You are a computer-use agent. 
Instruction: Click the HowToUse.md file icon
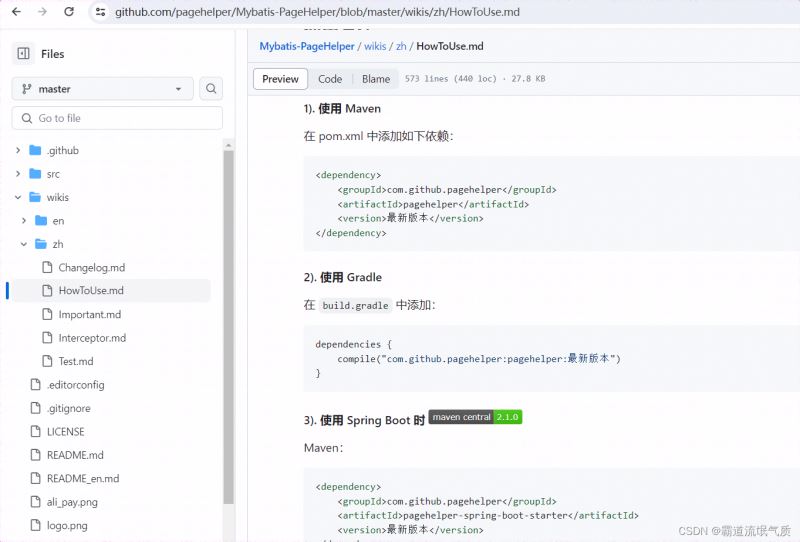(x=47, y=290)
